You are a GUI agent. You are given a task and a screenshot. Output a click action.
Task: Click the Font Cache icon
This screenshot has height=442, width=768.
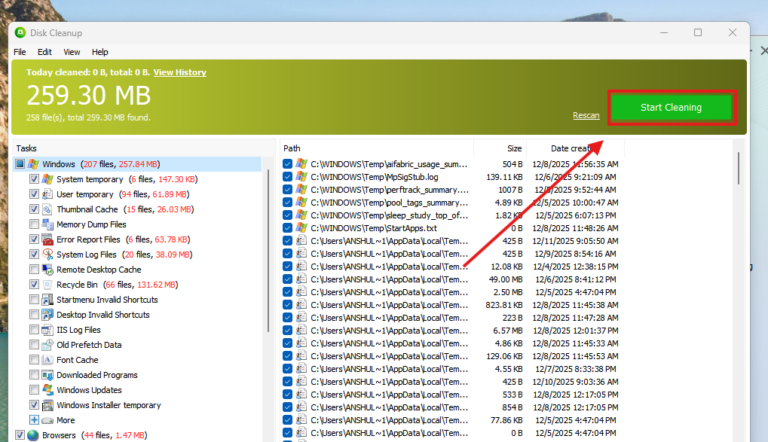[48, 360]
